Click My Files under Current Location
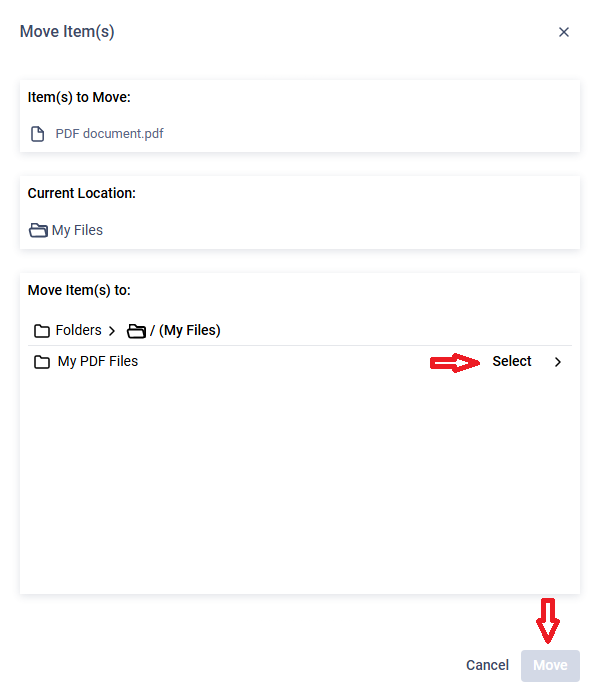Viewport: 600px width, 698px height. pos(77,230)
